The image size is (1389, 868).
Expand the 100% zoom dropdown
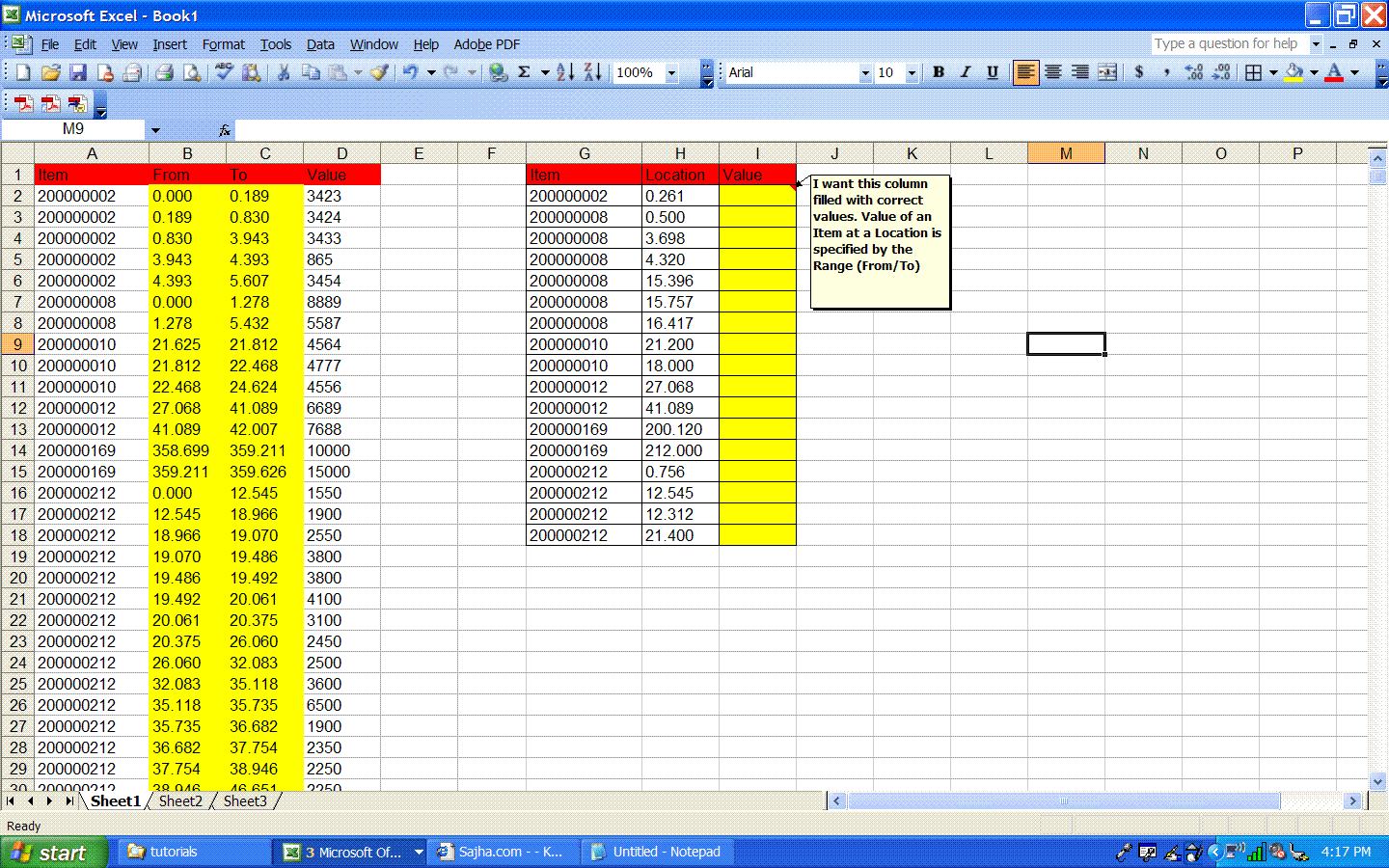point(671,73)
